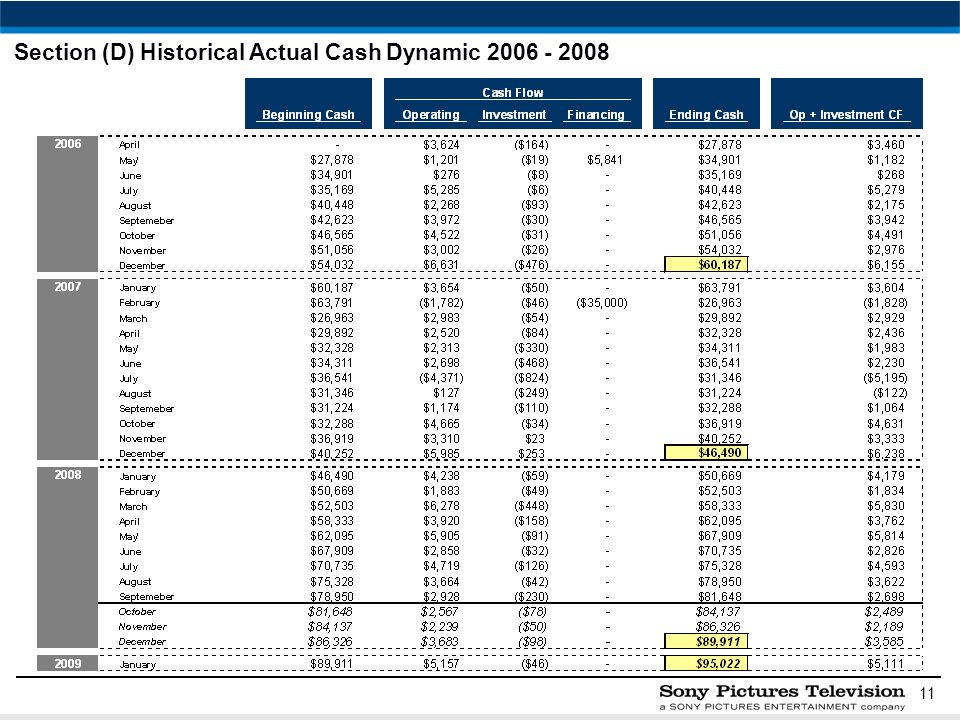Click Op + Investment value $6,238
Viewport: 960px width, 720px height.
(x=885, y=453)
